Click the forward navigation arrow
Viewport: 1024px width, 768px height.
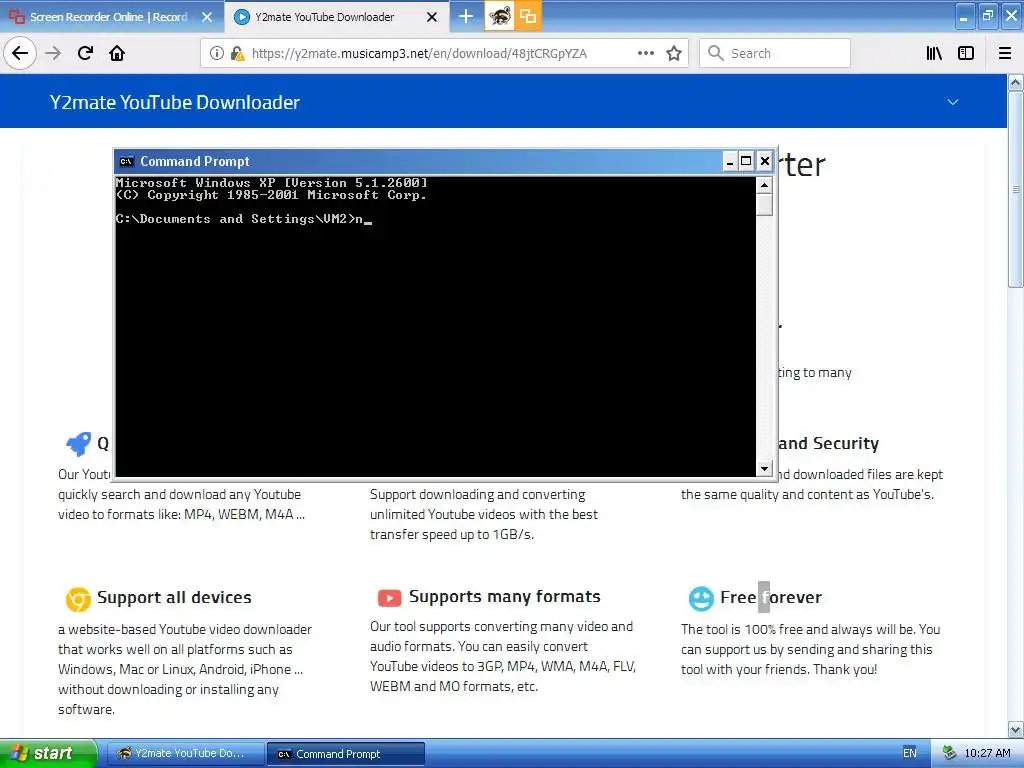click(53, 53)
